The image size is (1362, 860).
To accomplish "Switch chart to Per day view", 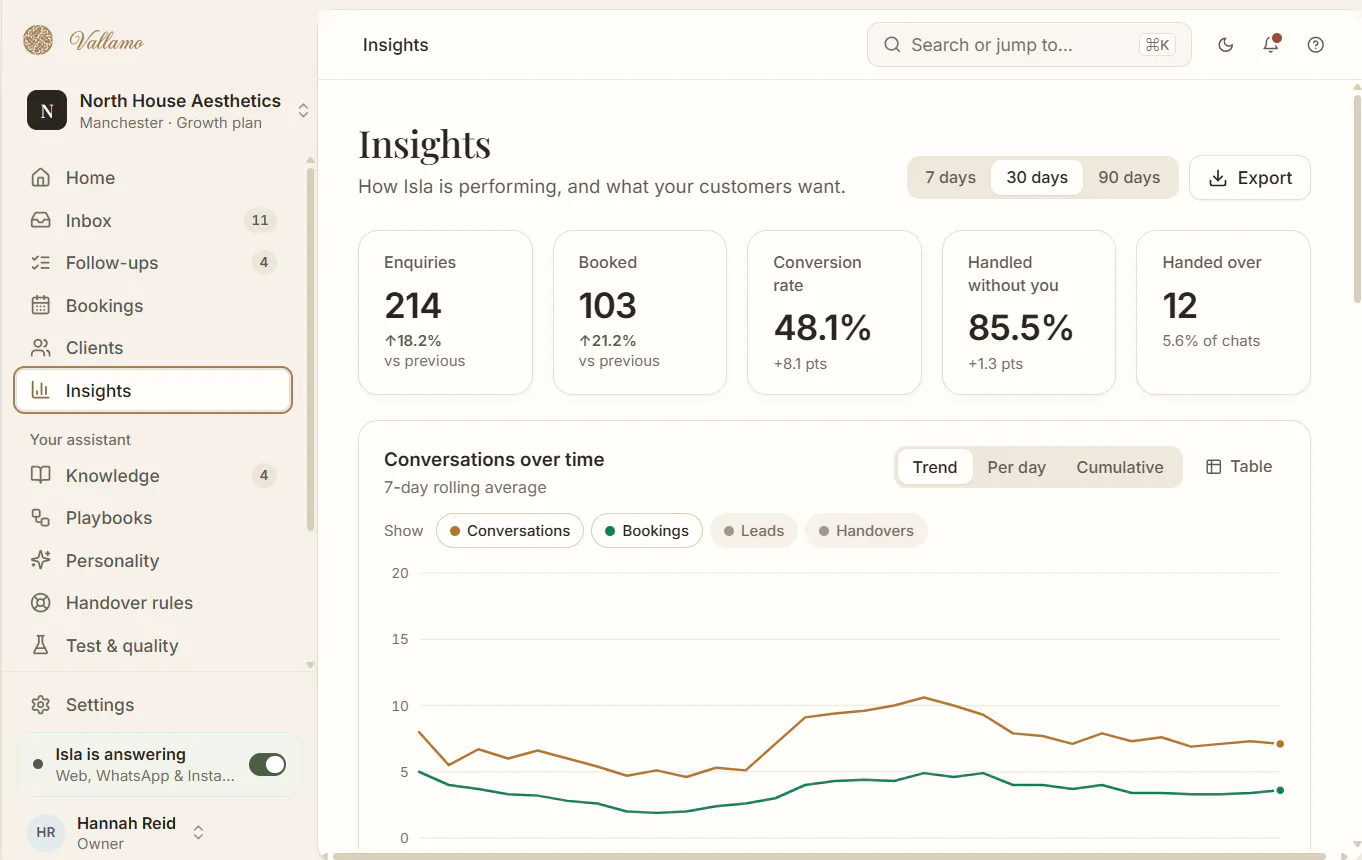I will pyautogui.click(x=1016, y=467).
